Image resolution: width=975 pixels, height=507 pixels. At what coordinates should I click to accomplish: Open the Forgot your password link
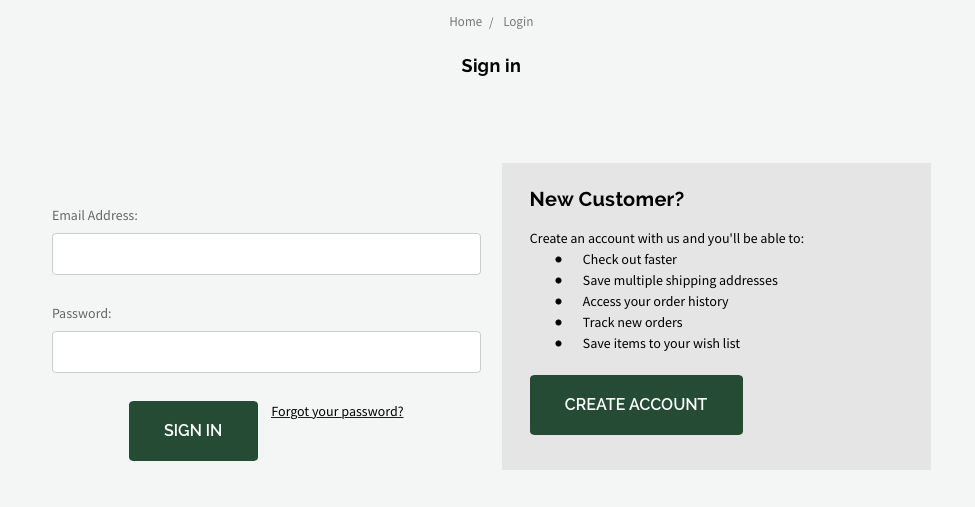[x=337, y=412]
